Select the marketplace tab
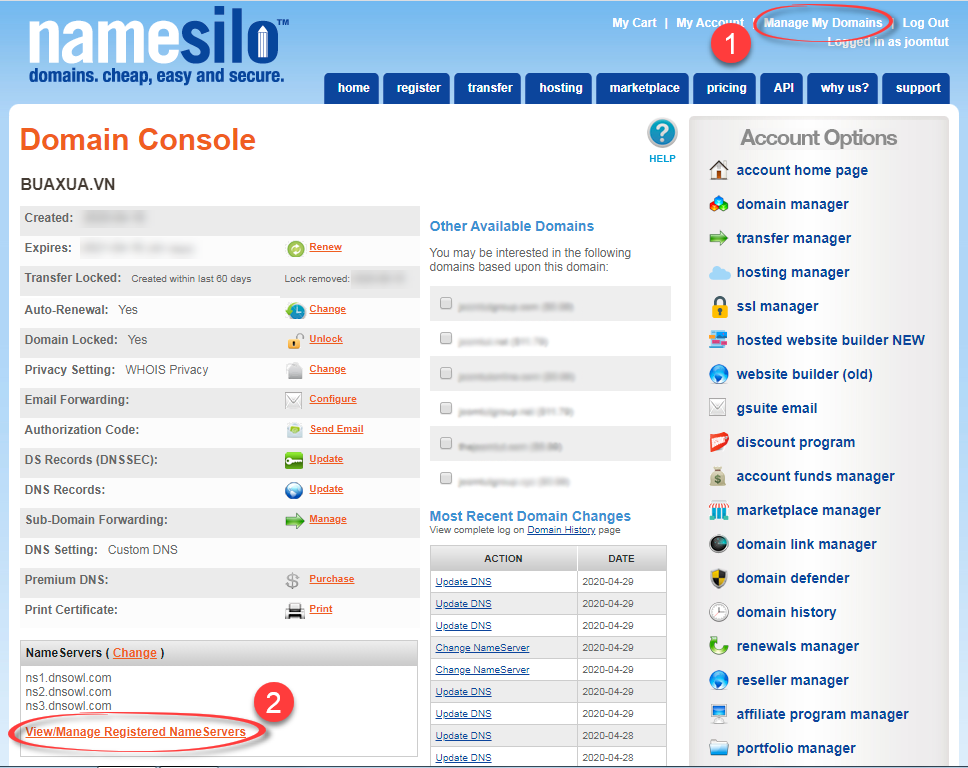 pos(643,88)
